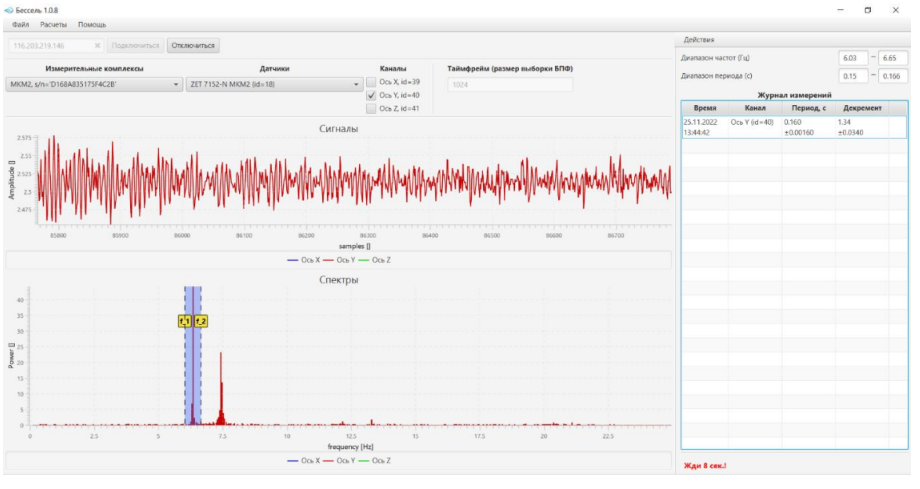Open the Действия panel header
Image resolution: width=920 pixels, height=489 pixels.
pos(699,40)
